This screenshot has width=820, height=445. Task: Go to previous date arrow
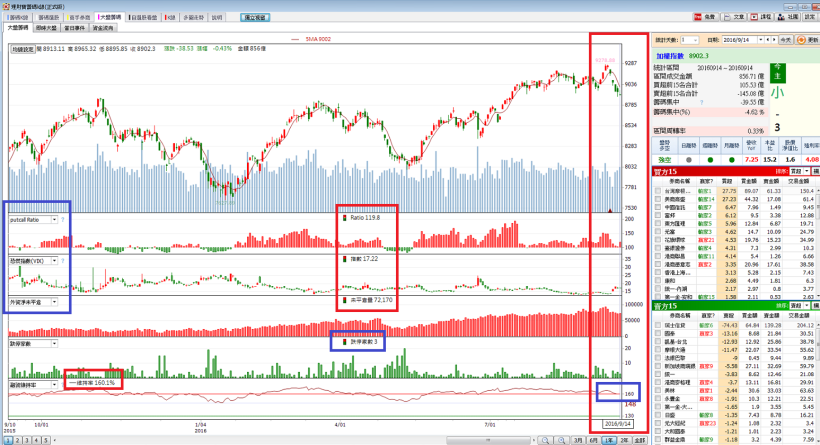tap(767, 40)
